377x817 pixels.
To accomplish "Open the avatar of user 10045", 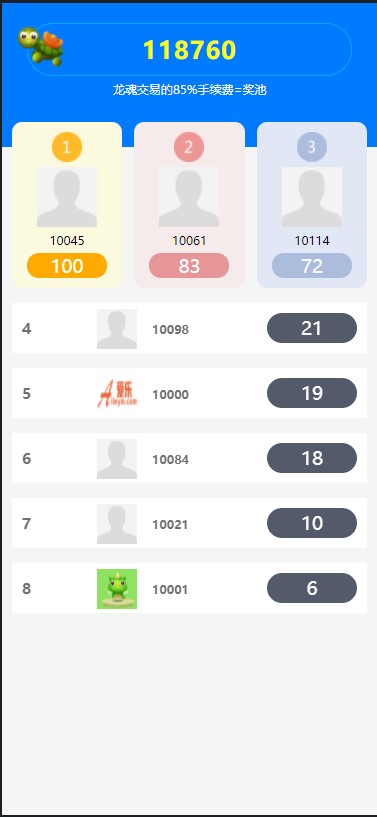I will point(67,197).
